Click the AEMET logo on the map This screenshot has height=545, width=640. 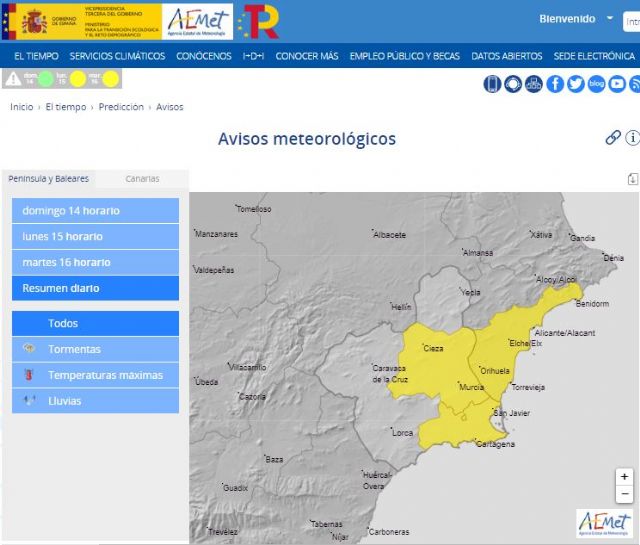click(x=605, y=523)
